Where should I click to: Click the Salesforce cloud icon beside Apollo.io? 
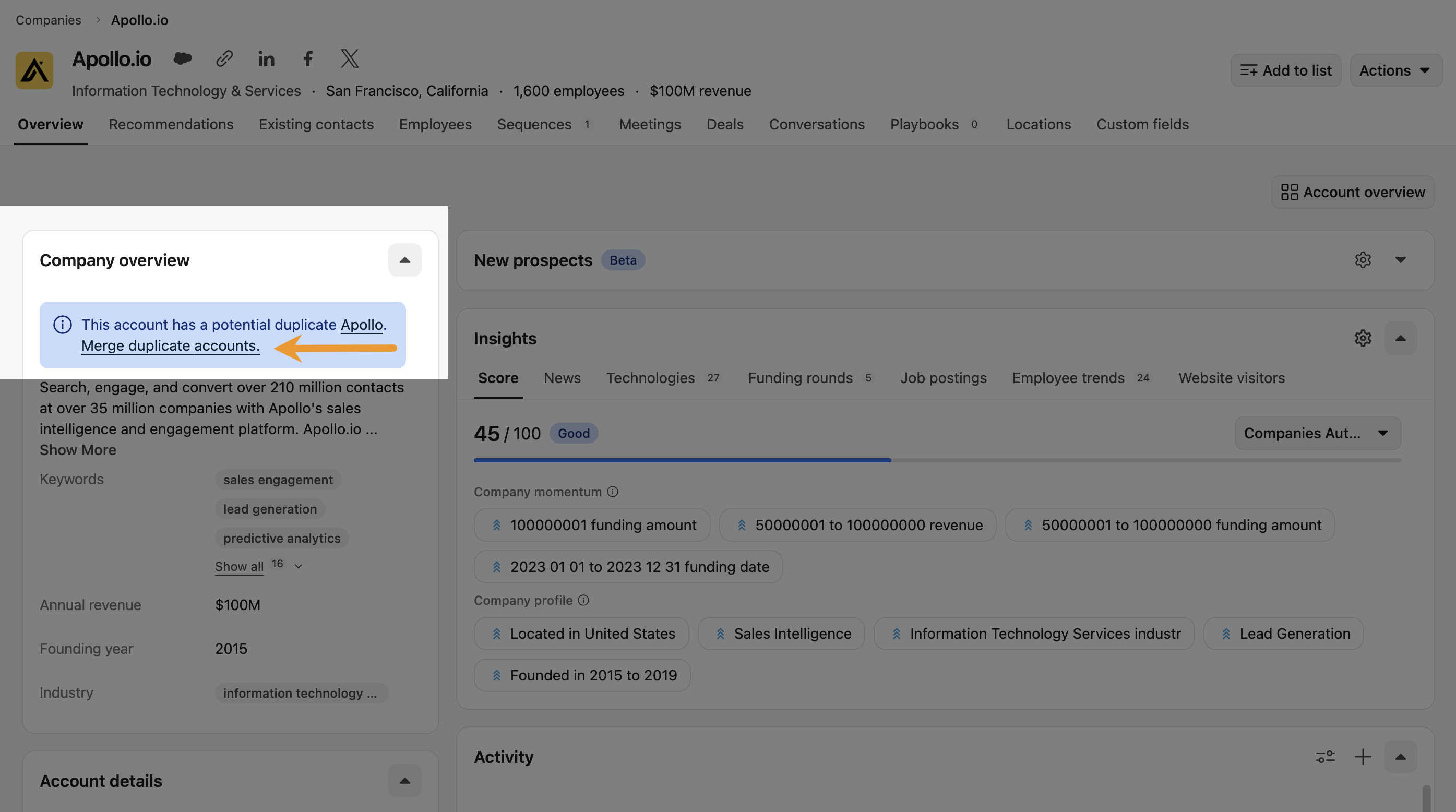182,59
